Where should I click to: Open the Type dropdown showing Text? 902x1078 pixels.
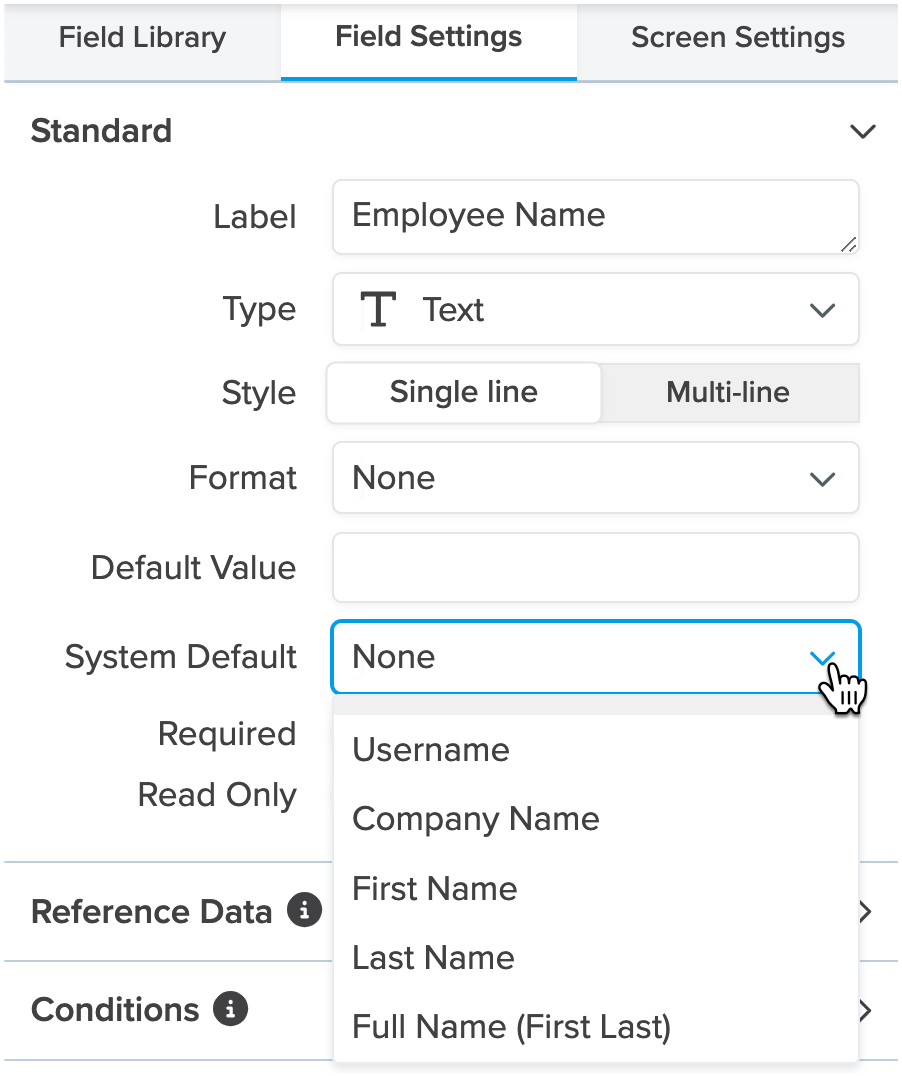[x=595, y=309]
